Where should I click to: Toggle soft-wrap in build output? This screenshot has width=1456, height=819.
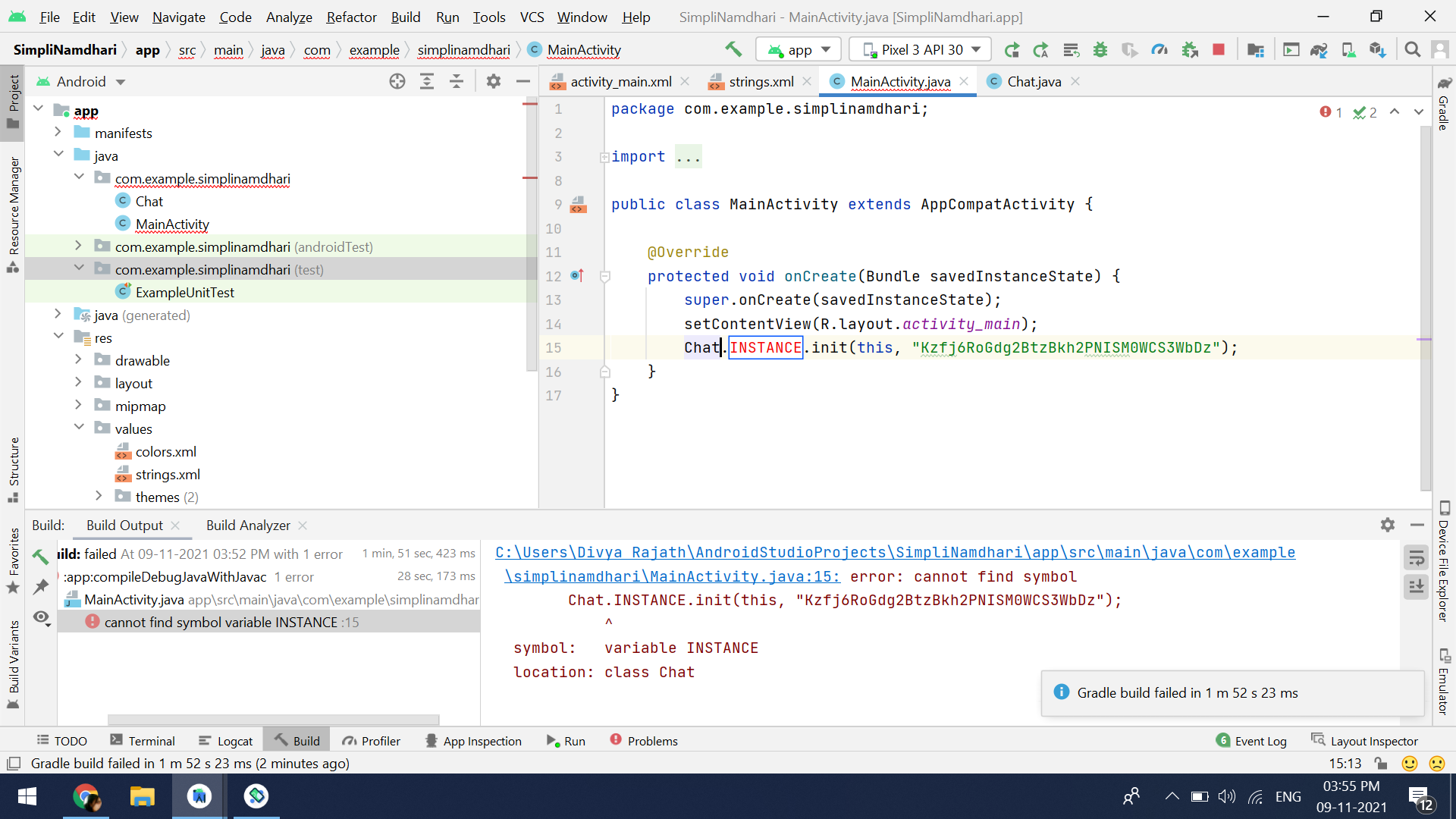(x=1416, y=558)
